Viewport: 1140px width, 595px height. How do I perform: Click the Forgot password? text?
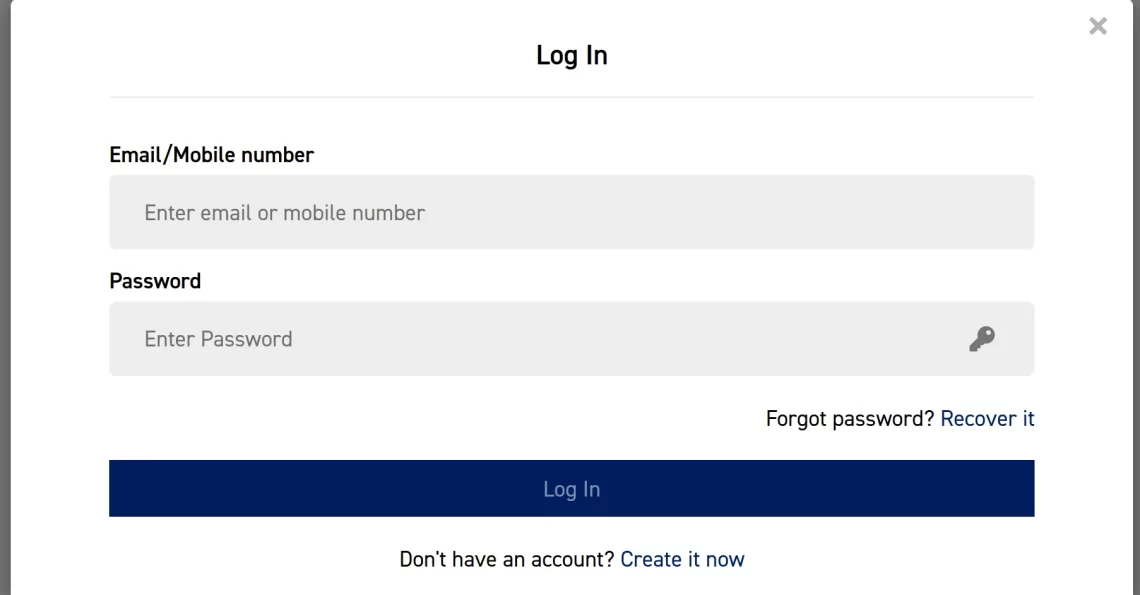[850, 419]
